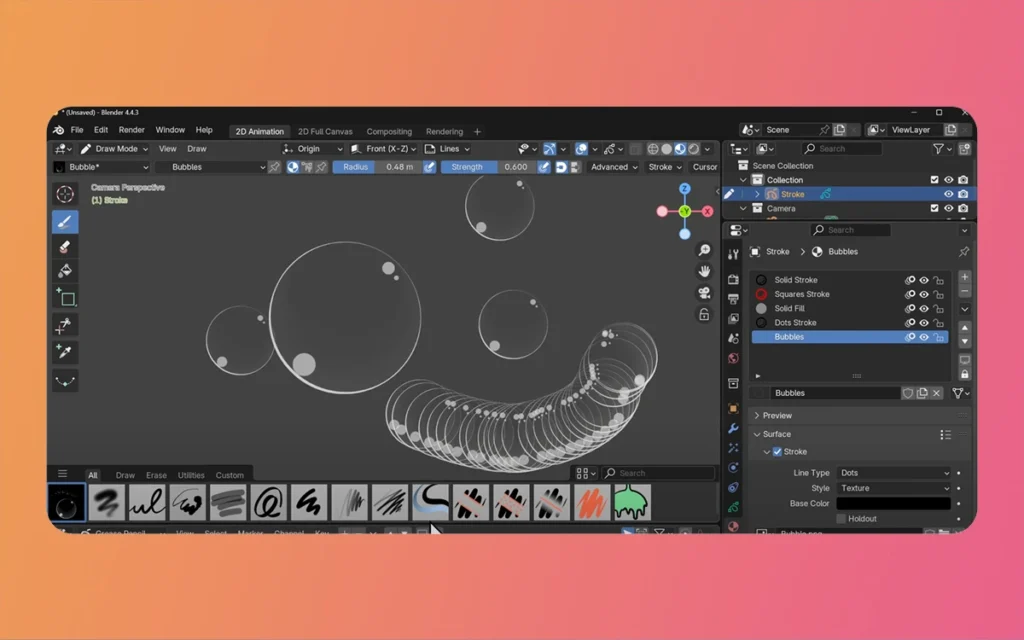Toggle Collection exclude checkbox in outliner
The height and width of the screenshot is (640, 1024).
(x=935, y=180)
